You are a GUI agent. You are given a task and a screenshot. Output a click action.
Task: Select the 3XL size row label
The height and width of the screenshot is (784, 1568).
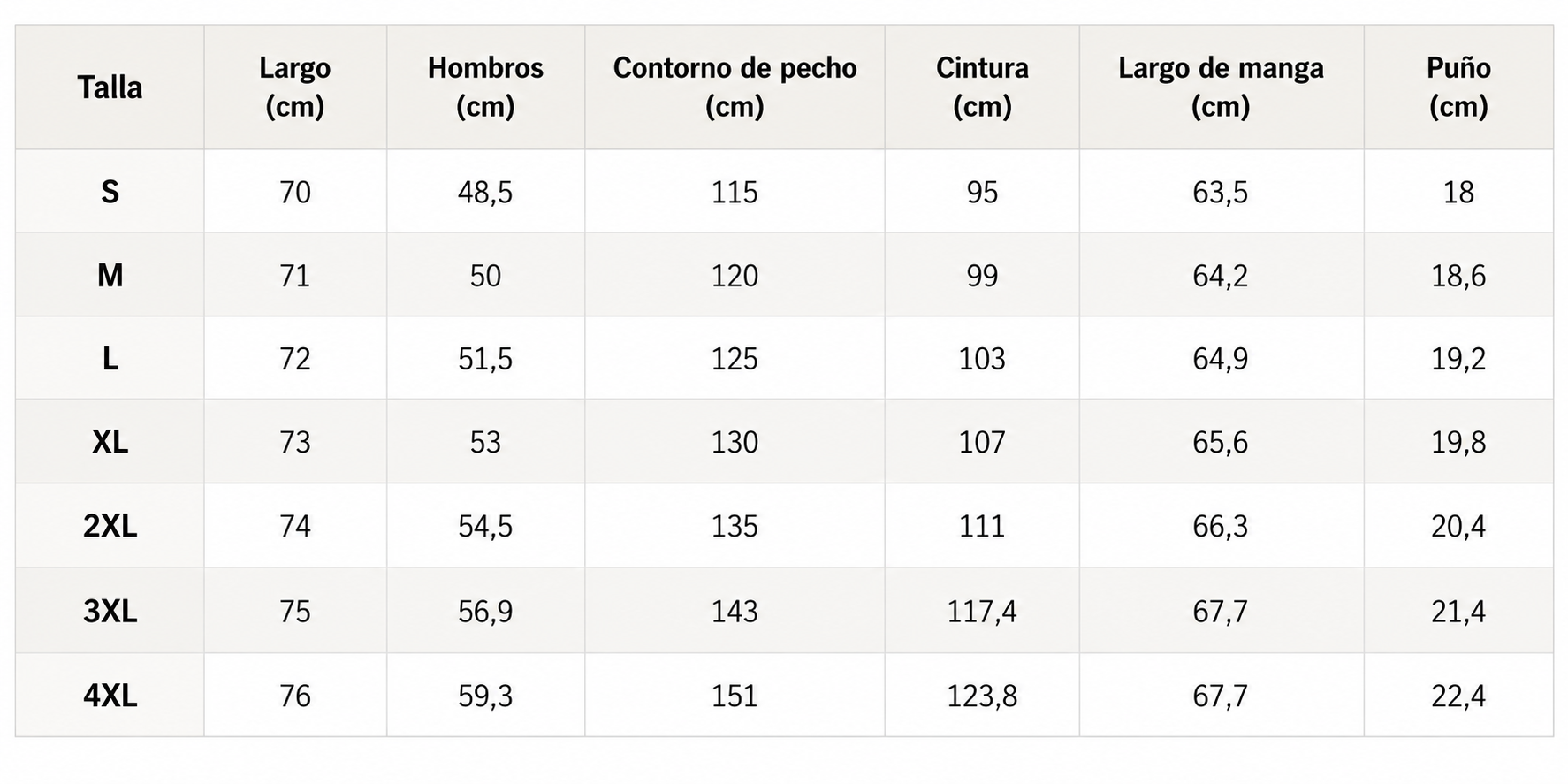110,611
